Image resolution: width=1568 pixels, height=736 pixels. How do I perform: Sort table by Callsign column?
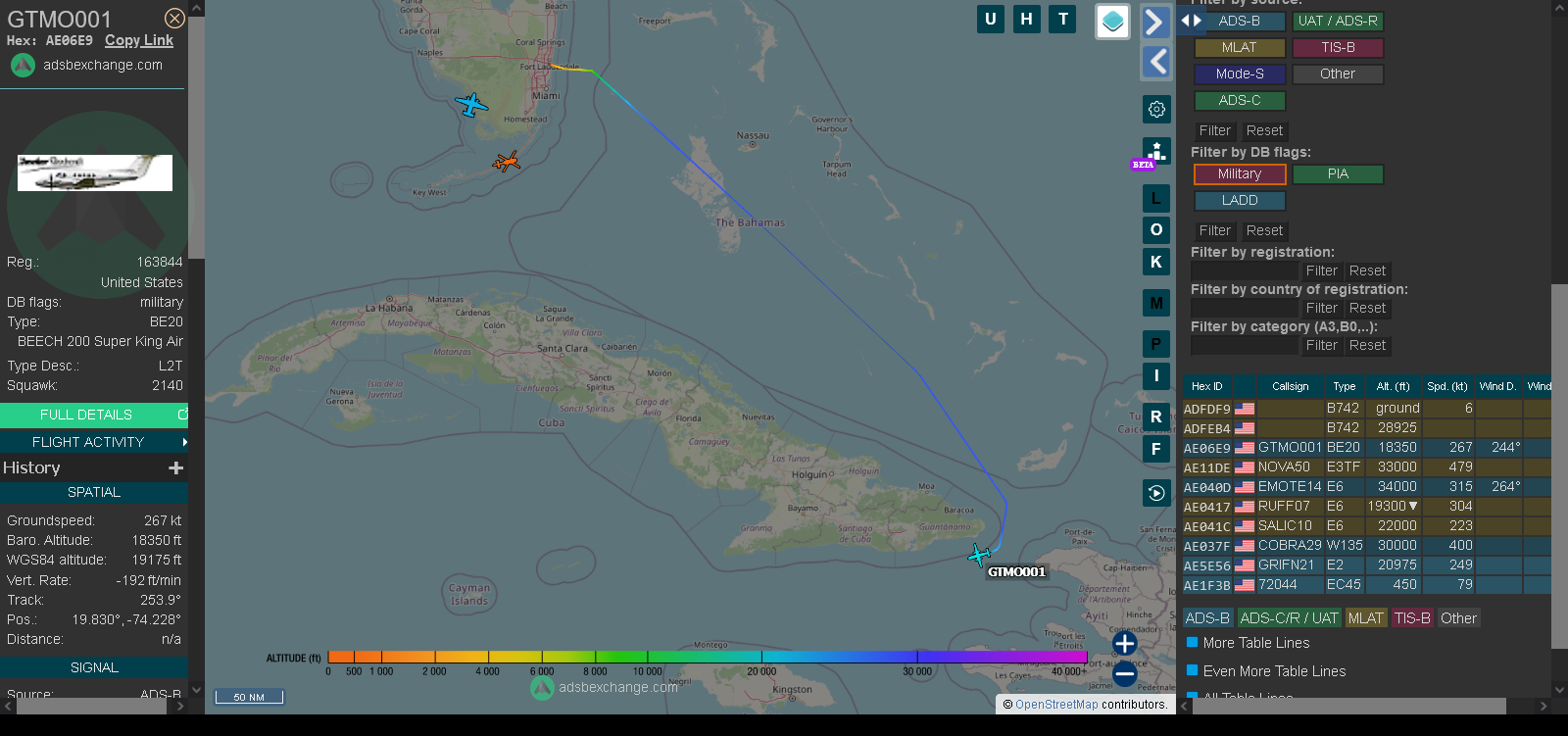1291,386
